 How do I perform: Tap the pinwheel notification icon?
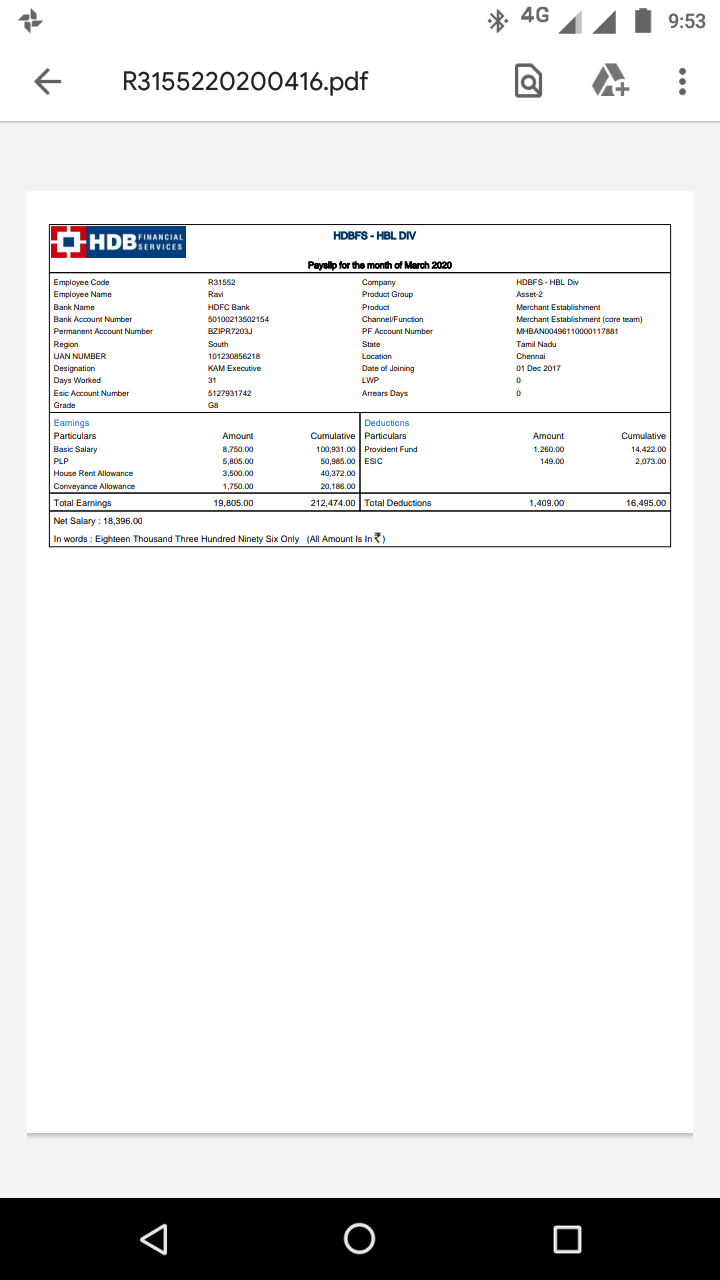point(31,20)
